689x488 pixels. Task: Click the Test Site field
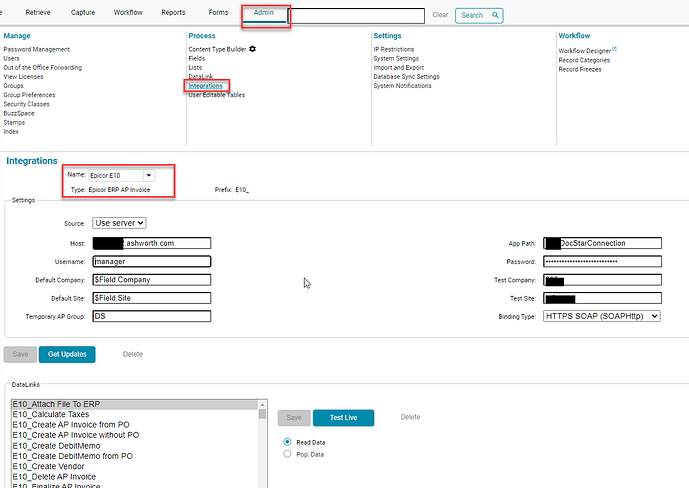pyautogui.click(x=602, y=298)
